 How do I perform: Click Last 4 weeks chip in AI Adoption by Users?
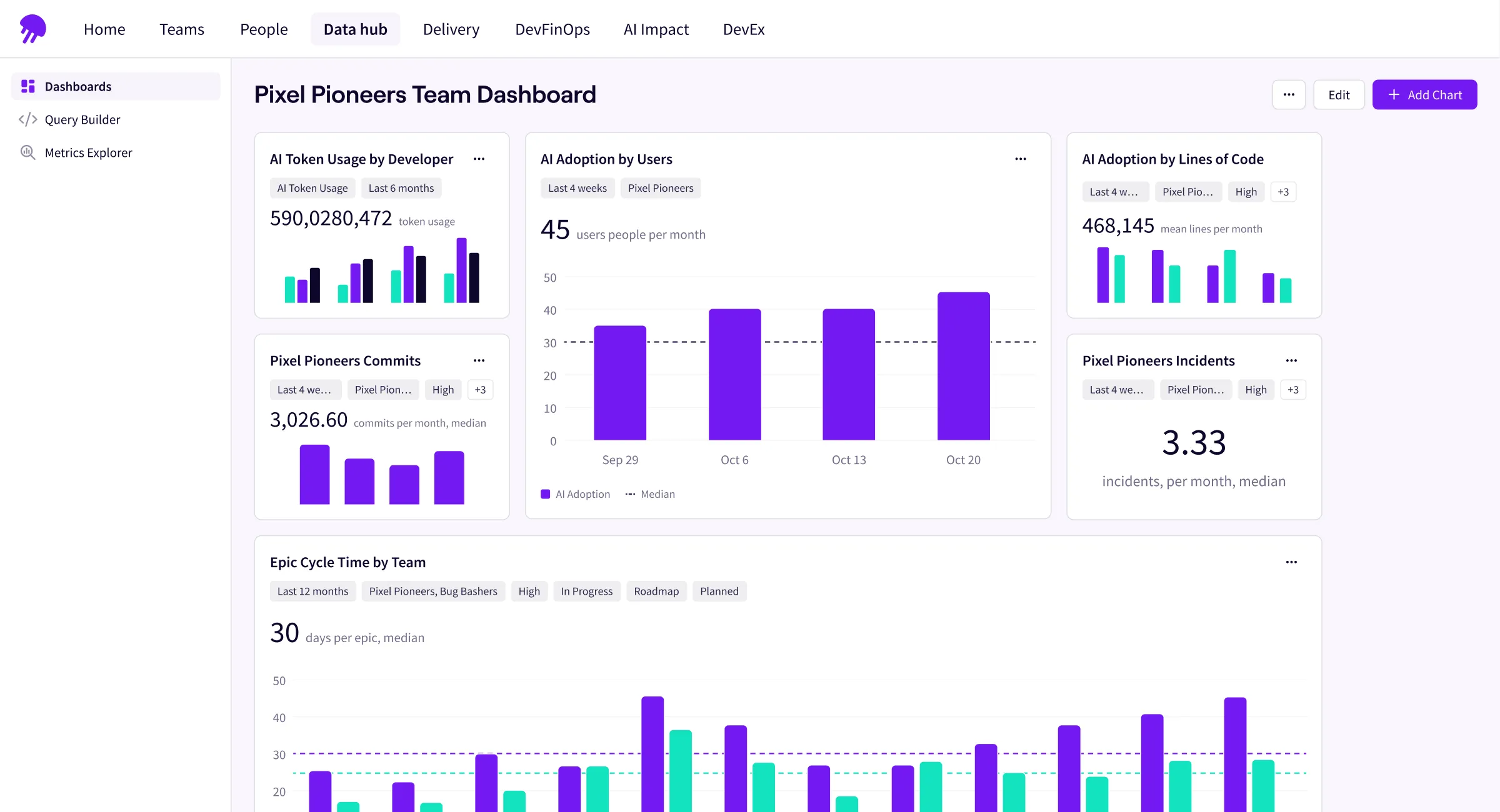(577, 188)
